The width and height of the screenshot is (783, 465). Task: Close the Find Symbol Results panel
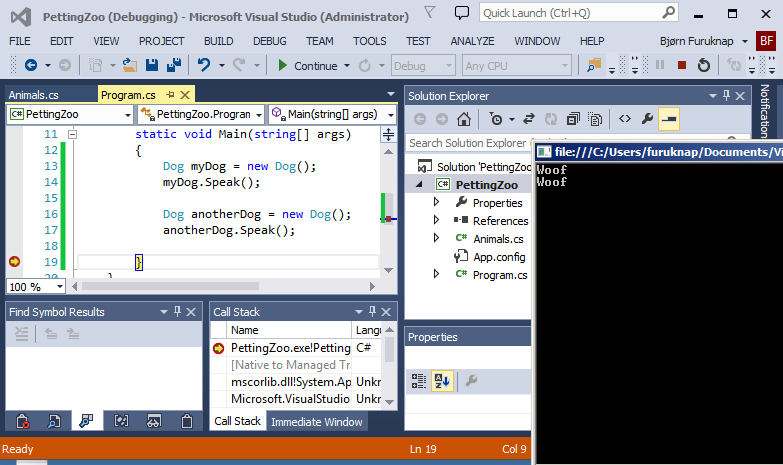click(191, 312)
